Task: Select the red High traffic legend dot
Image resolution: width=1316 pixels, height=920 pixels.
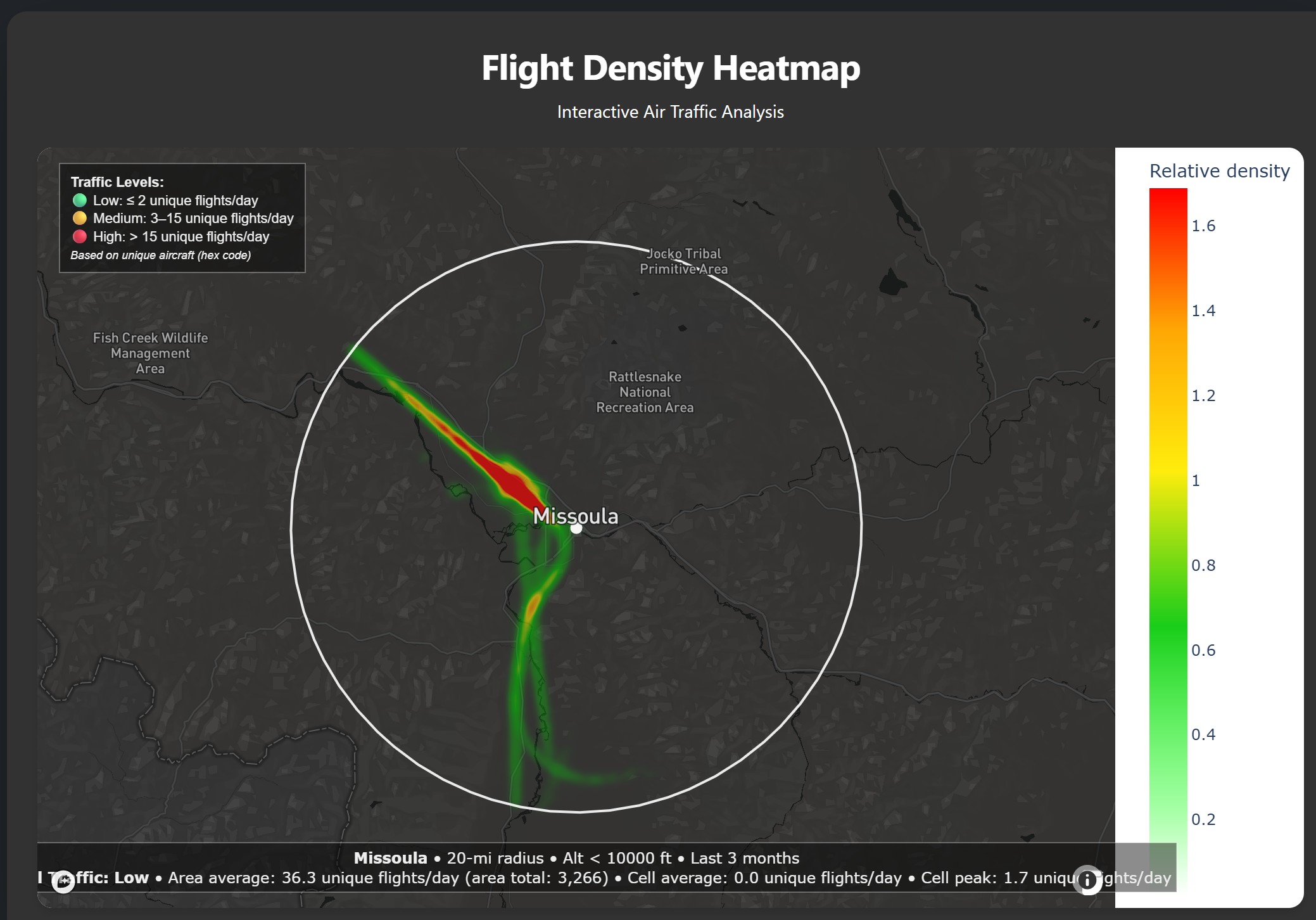Action: click(80, 236)
